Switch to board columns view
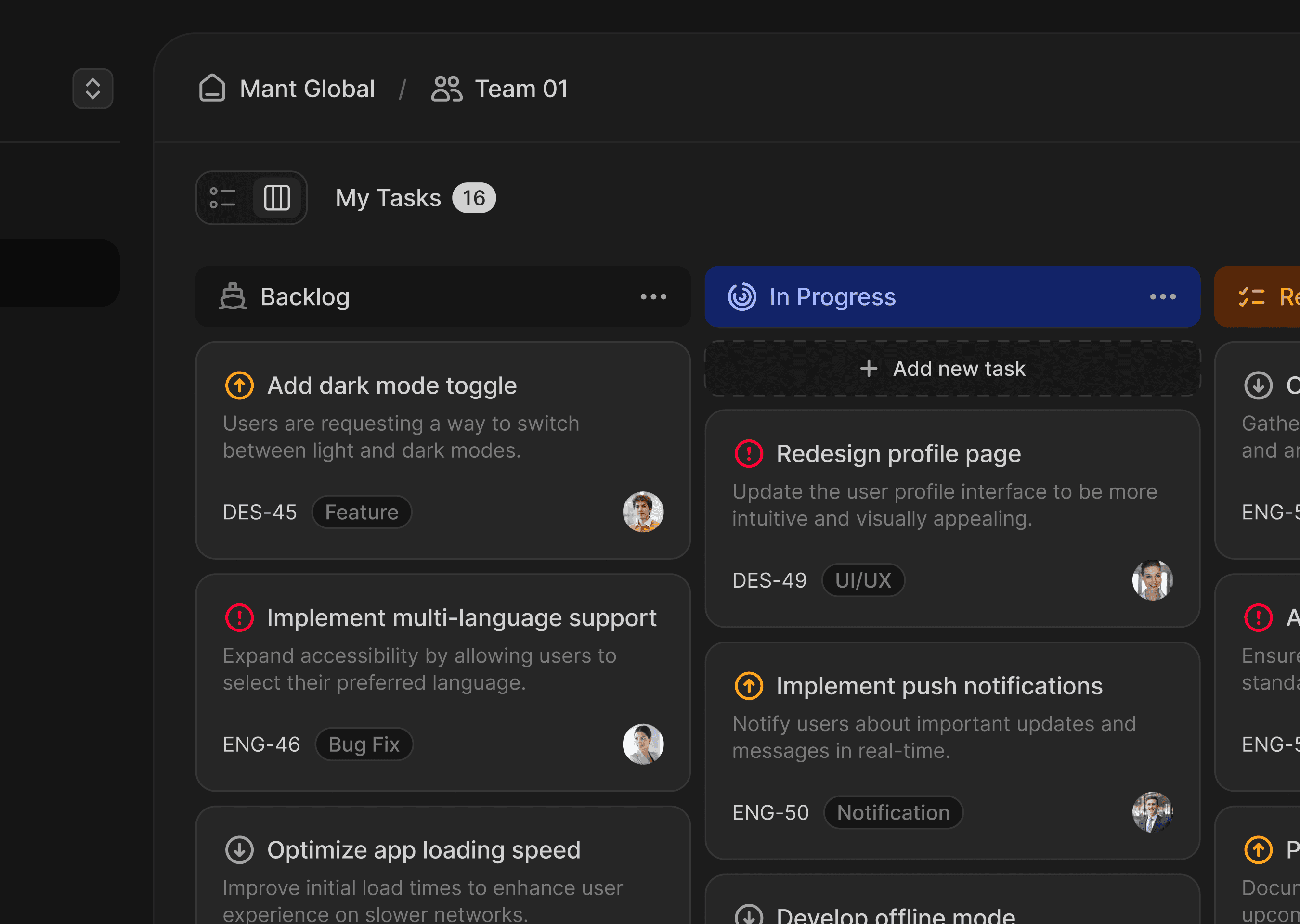Screen dimensions: 1300x924 [277, 198]
